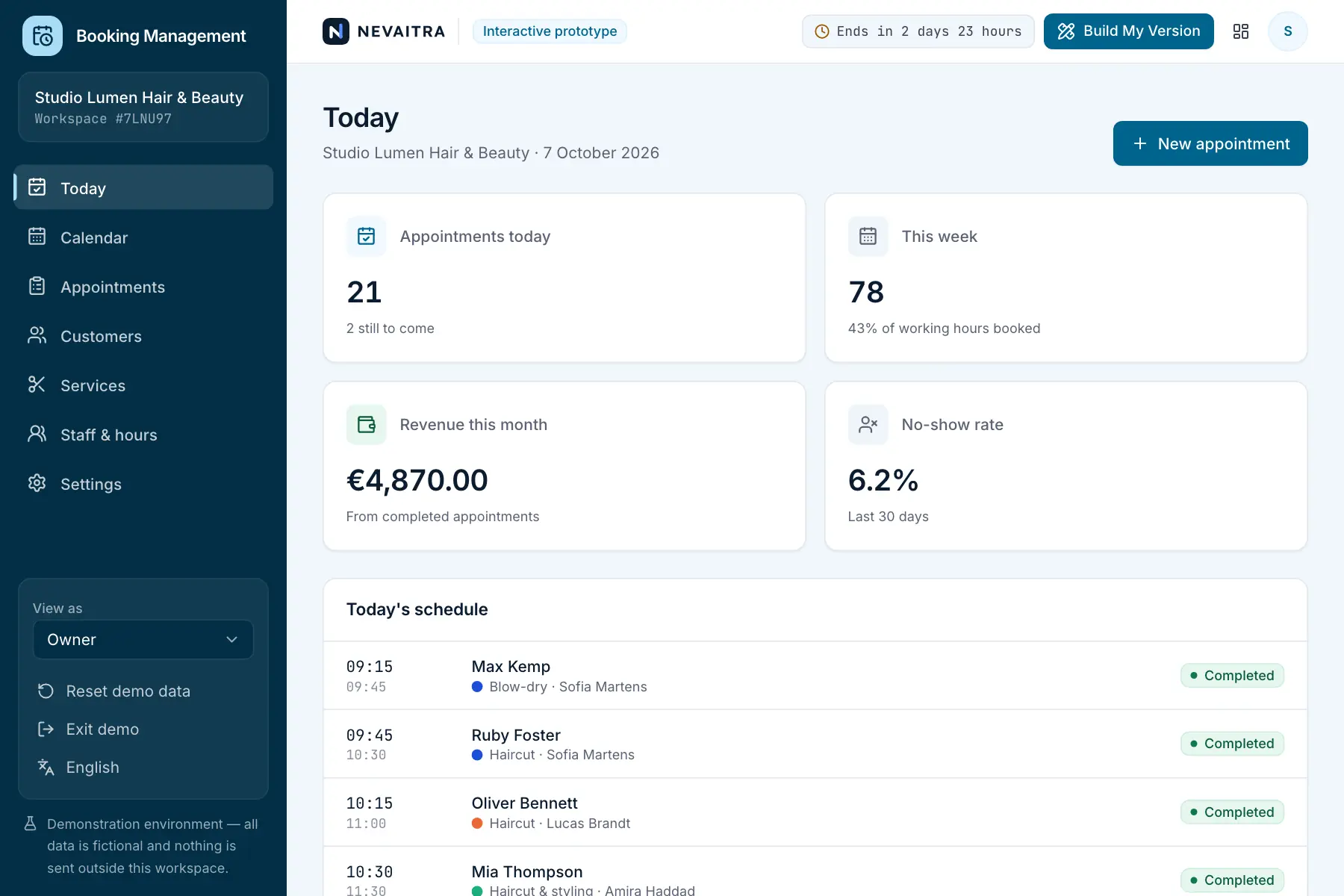Open the apps grid icon
The height and width of the screenshot is (896, 1344).
click(x=1241, y=31)
